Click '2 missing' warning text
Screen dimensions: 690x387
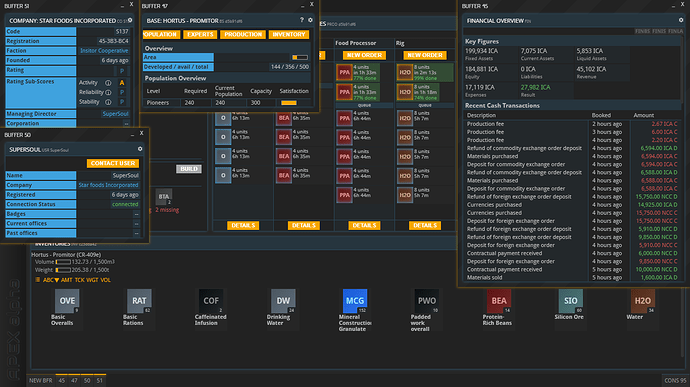pyautogui.click(x=167, y=210)
